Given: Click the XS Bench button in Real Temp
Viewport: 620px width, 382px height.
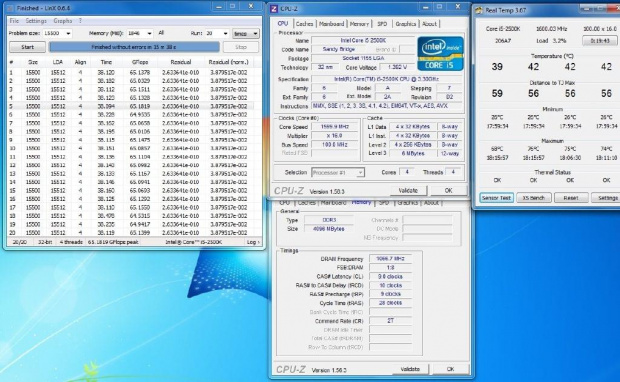Looking at the screenshot, I should click(x=534, y=198).
